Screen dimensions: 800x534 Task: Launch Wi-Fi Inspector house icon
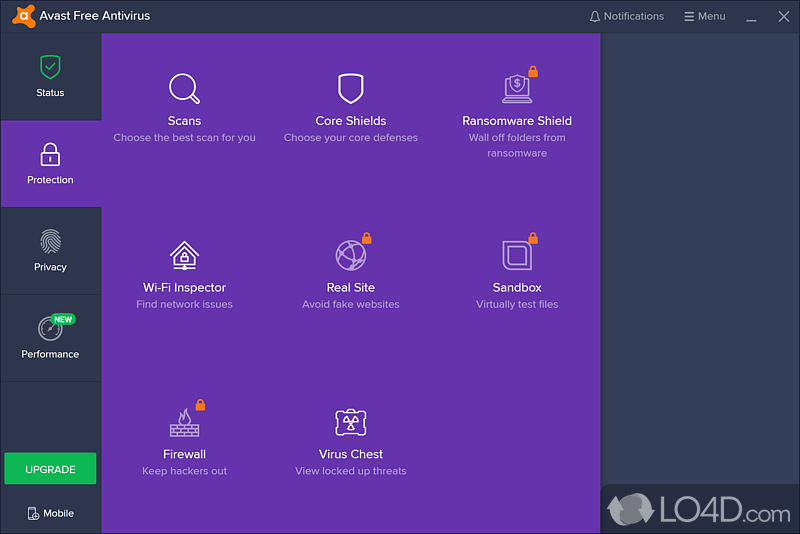tap(184, 255)
